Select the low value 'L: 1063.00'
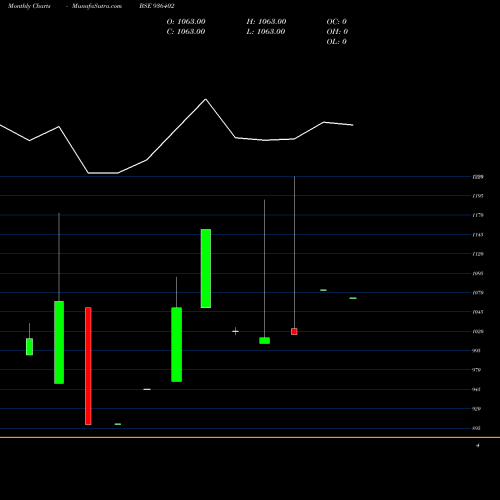Screen dimensions: 500x500 (266, 32)
